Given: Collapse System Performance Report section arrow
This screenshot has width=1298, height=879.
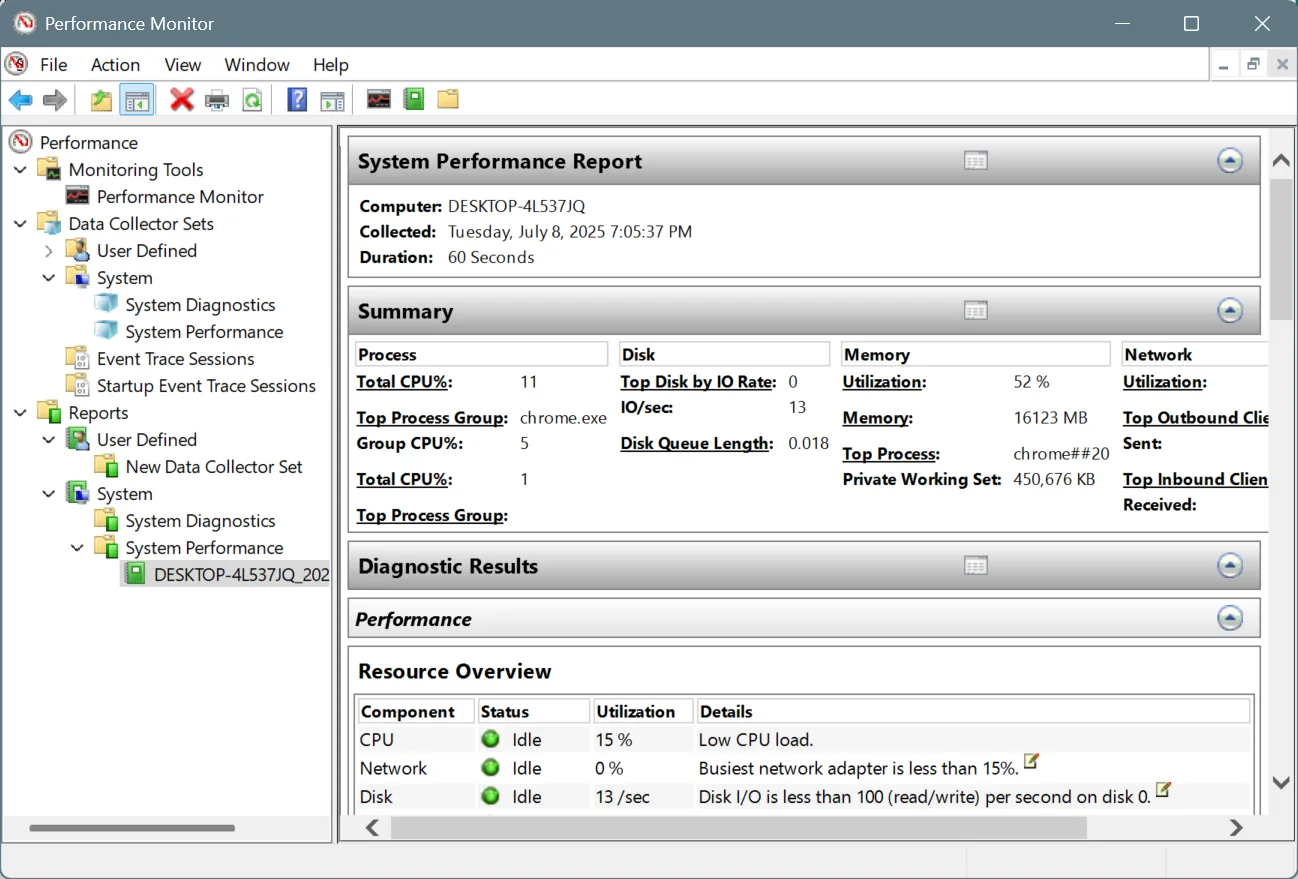Looking at the screenshot, I should (x=1230, y=161).
